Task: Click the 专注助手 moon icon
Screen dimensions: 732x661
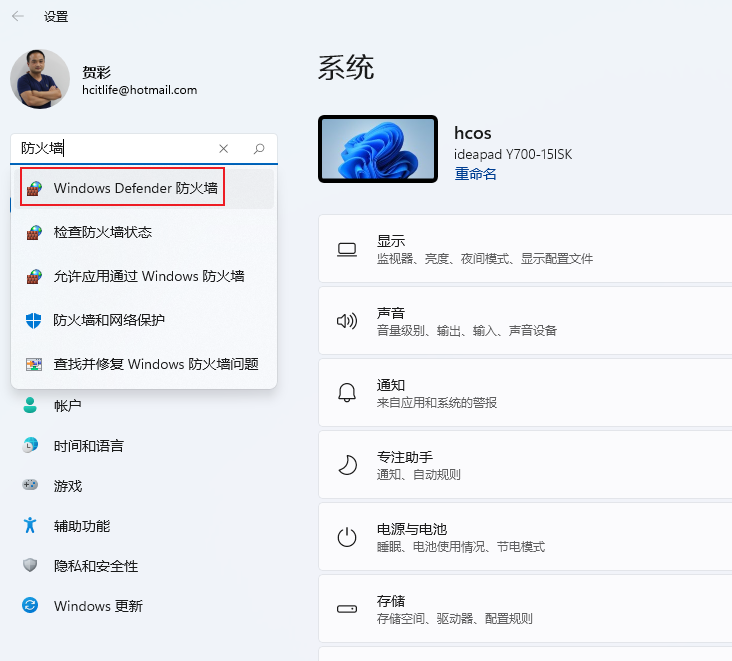Action: coord(347,465)
